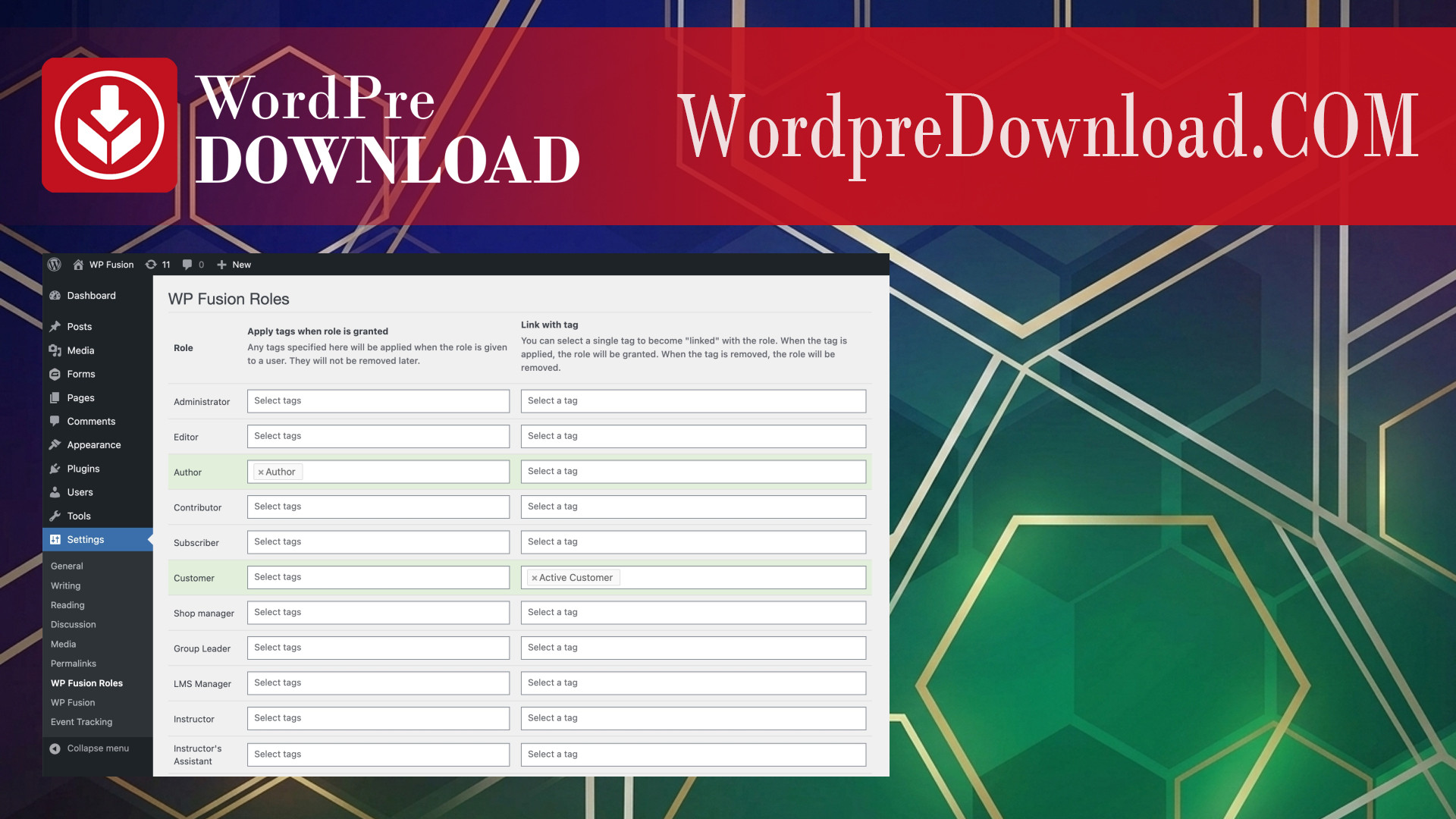Click the Collapse menu label
1456x819 pixels.
(x=98, y=748)
